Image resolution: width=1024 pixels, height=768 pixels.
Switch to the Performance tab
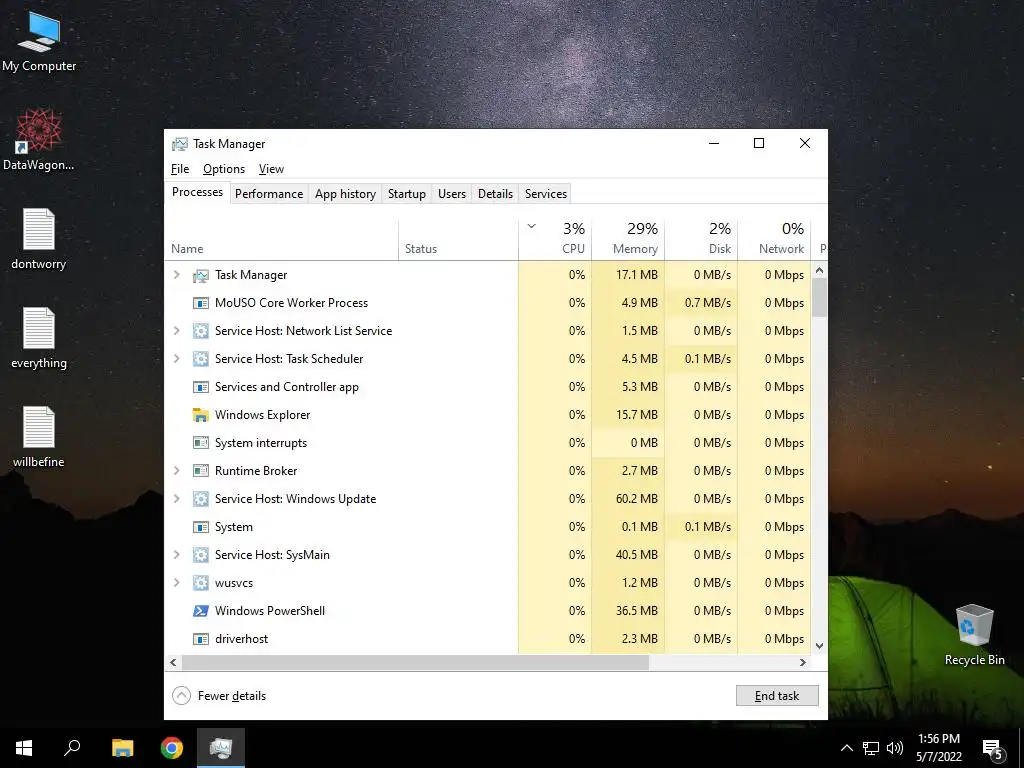pyautogui.click(x=269, y=194)
